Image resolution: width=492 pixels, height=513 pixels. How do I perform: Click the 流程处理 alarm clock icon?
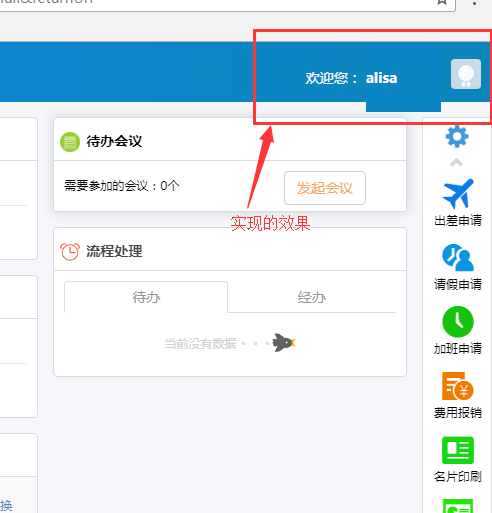click(70, 252)
